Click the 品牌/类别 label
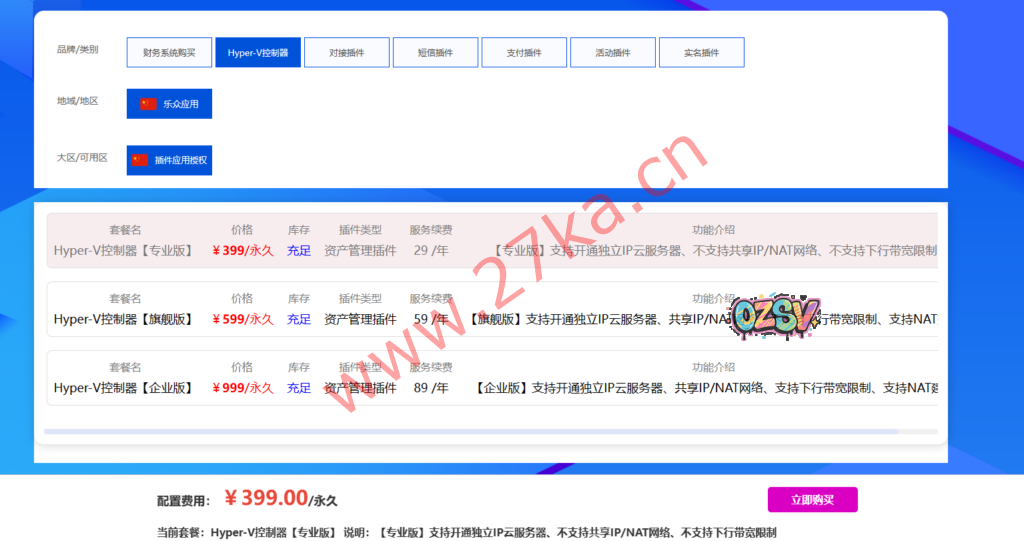The width and height of the screenshot is (1024, 541). [78, 49]
